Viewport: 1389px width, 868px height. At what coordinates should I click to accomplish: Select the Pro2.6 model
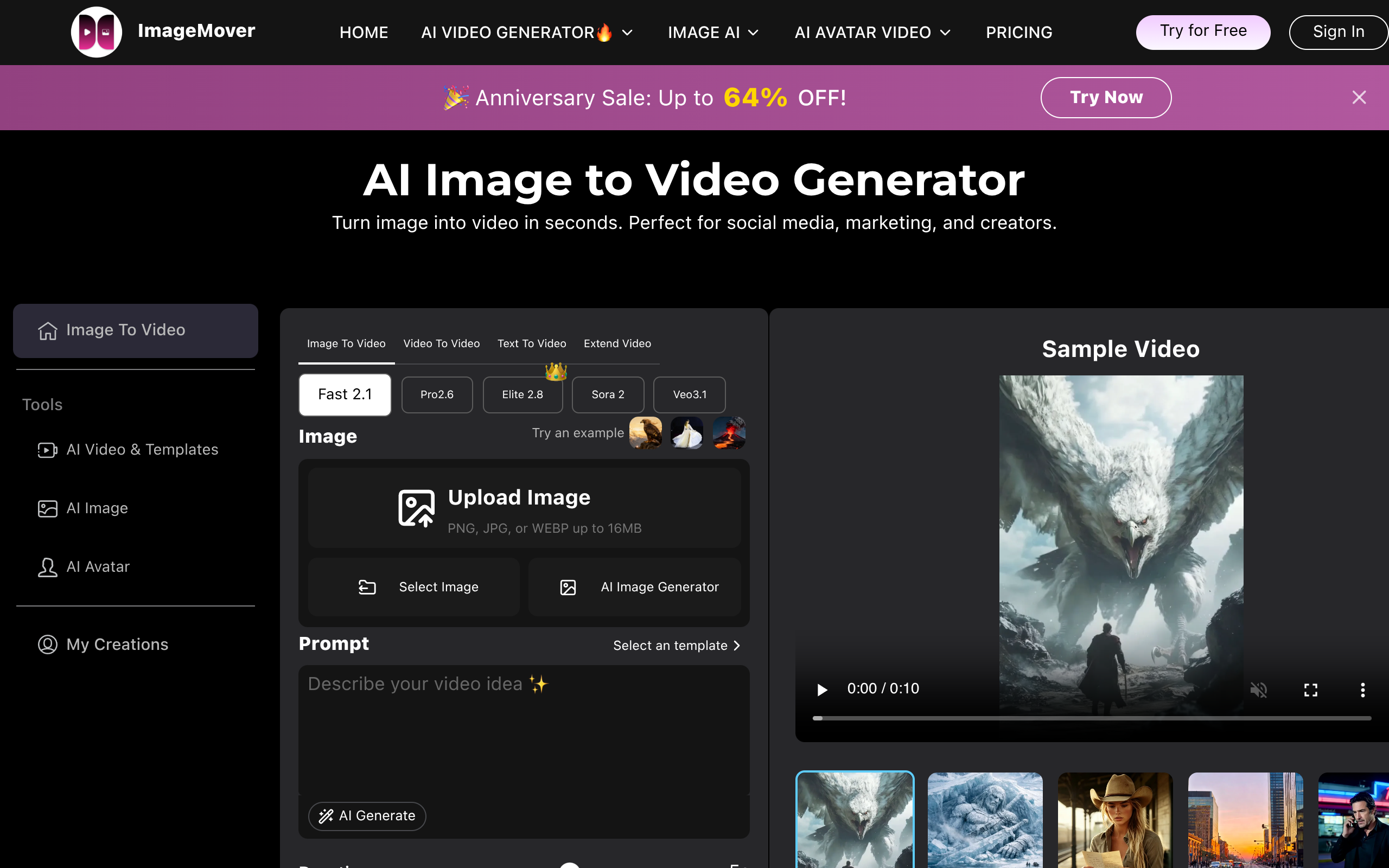tap(437, 394)
